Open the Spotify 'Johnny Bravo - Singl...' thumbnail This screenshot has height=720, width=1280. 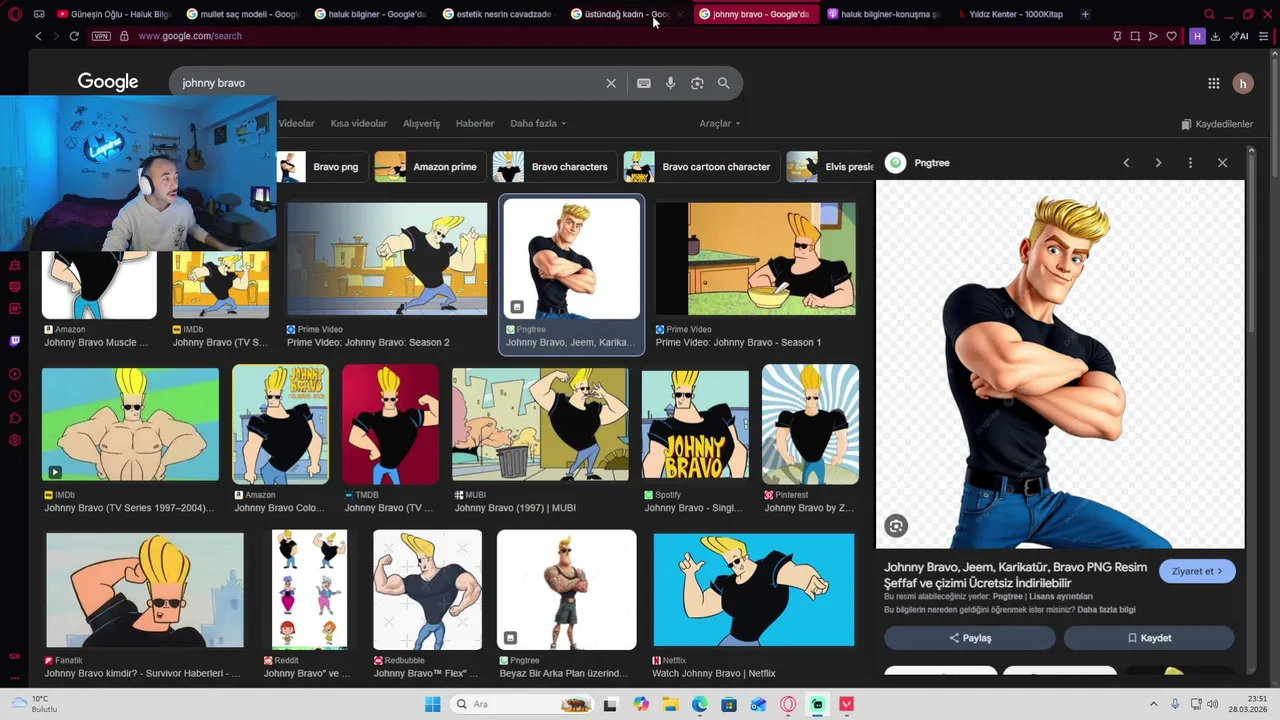point(695,425)
